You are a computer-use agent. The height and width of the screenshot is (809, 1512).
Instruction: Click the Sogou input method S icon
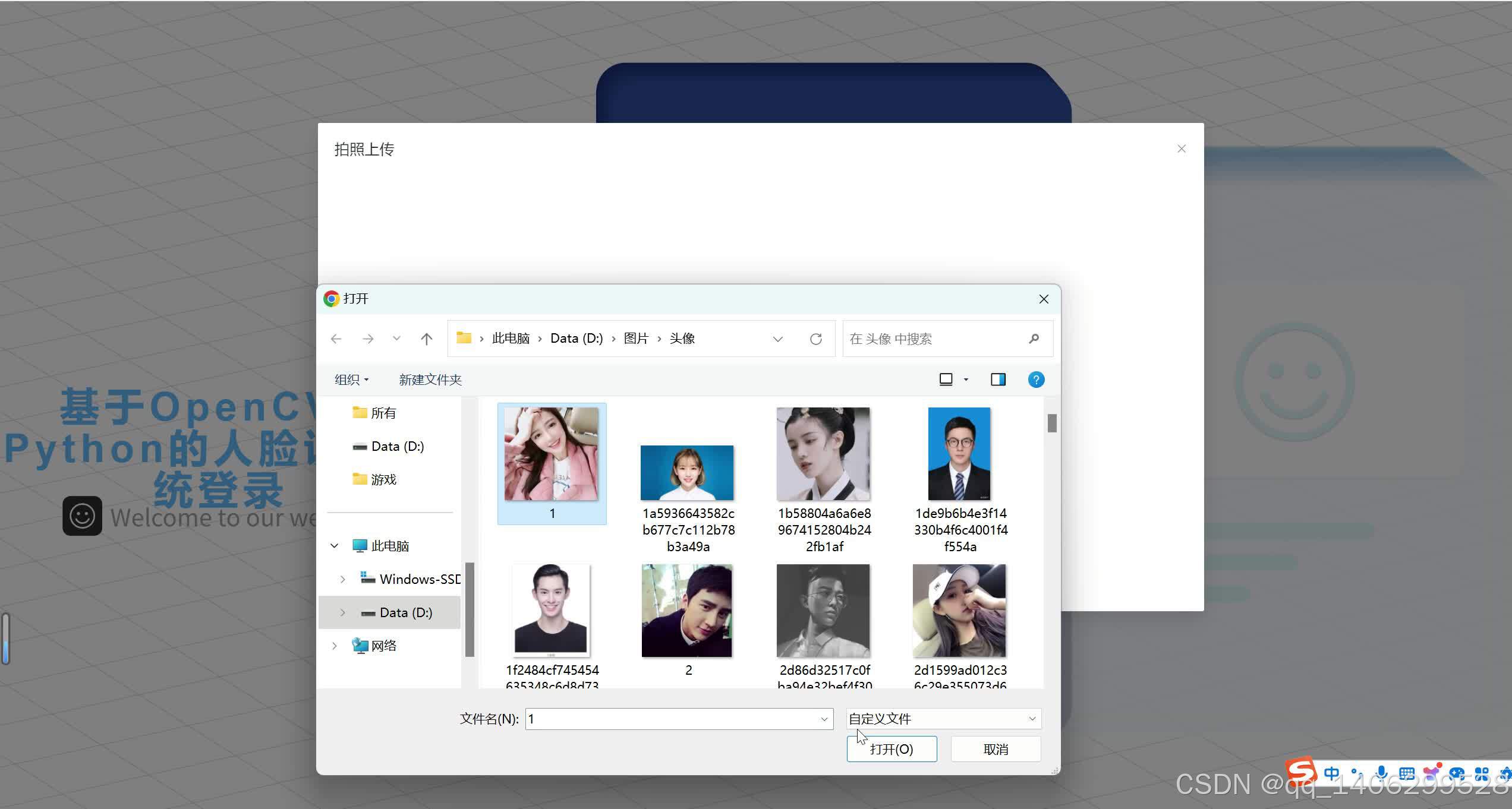point(1301,772)
